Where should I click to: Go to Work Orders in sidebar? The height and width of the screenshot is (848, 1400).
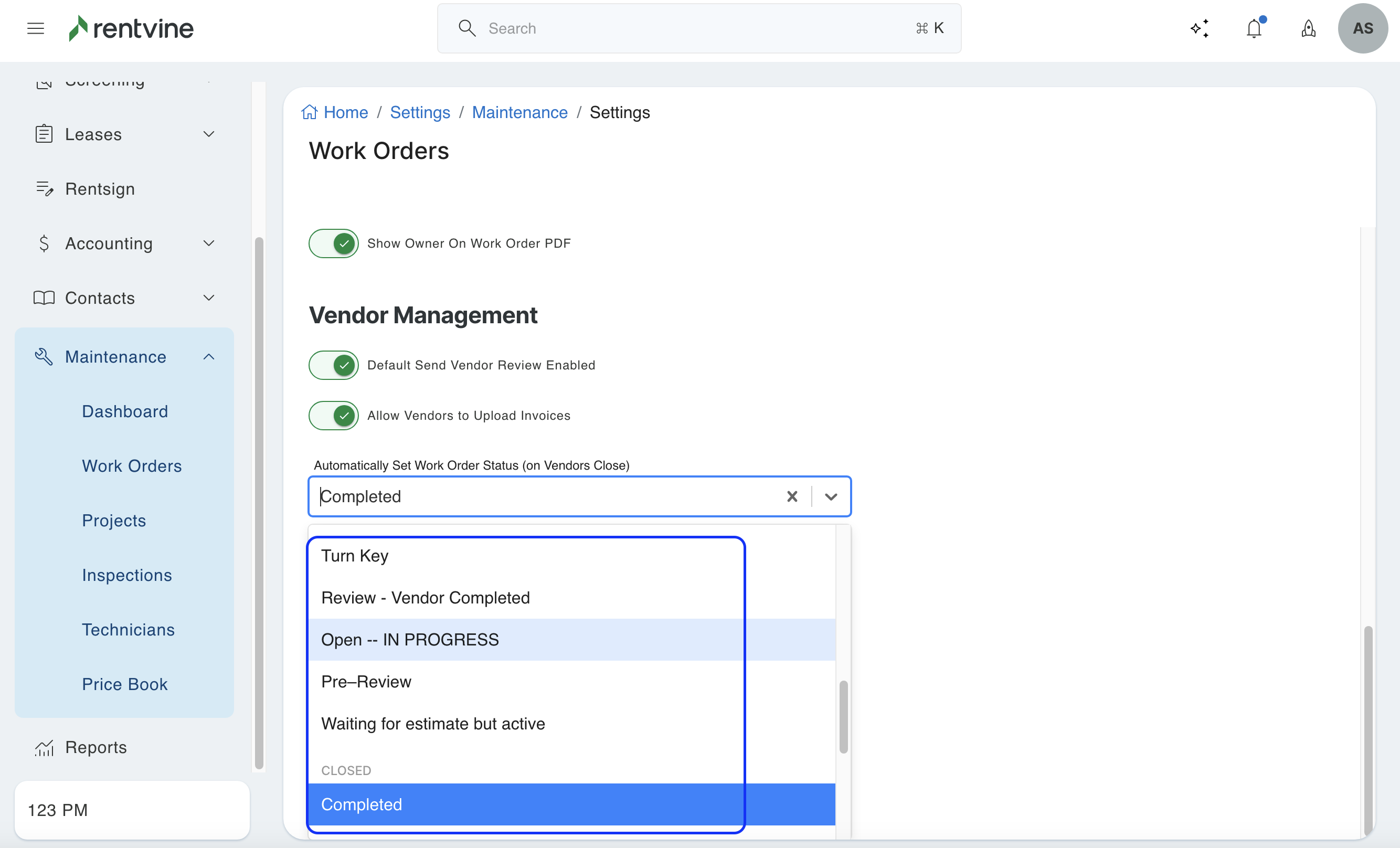[131, 466]
